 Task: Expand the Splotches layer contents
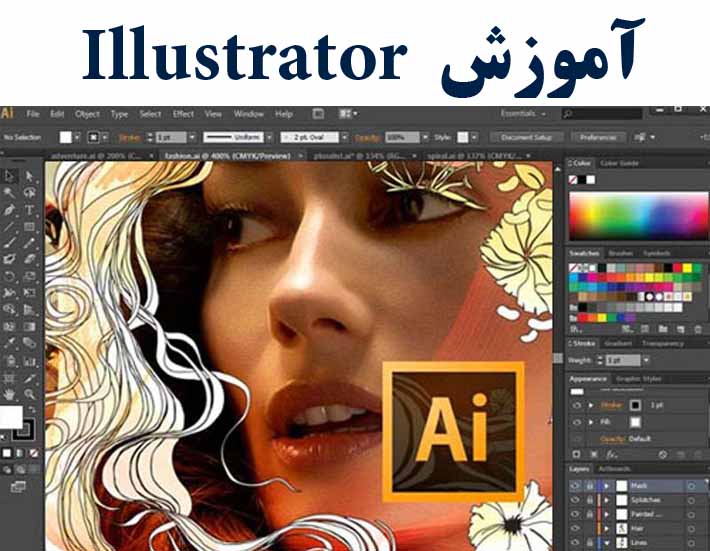pyautogui.click(x=607, y=500)
